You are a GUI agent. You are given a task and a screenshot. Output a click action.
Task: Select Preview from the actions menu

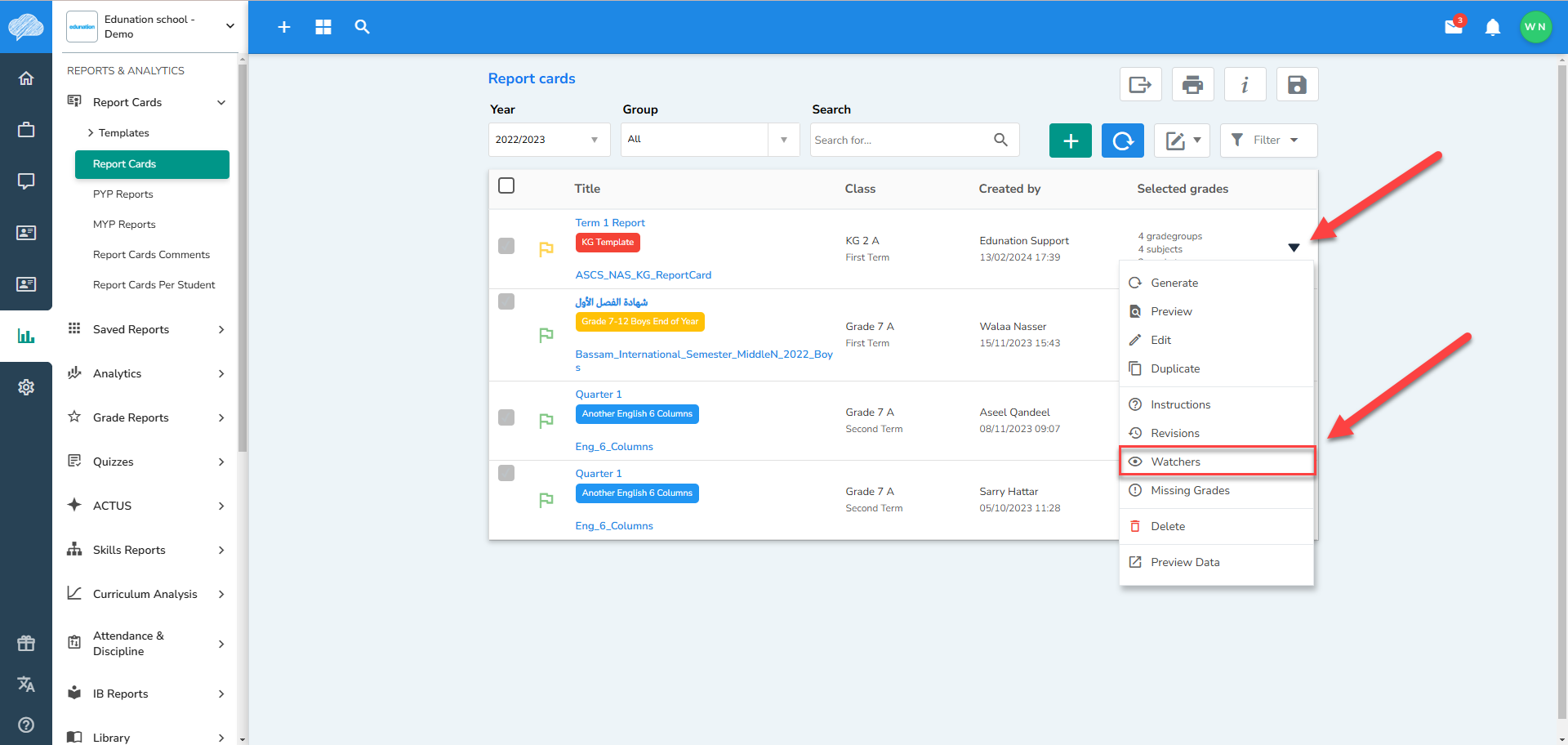[1216, 311]
